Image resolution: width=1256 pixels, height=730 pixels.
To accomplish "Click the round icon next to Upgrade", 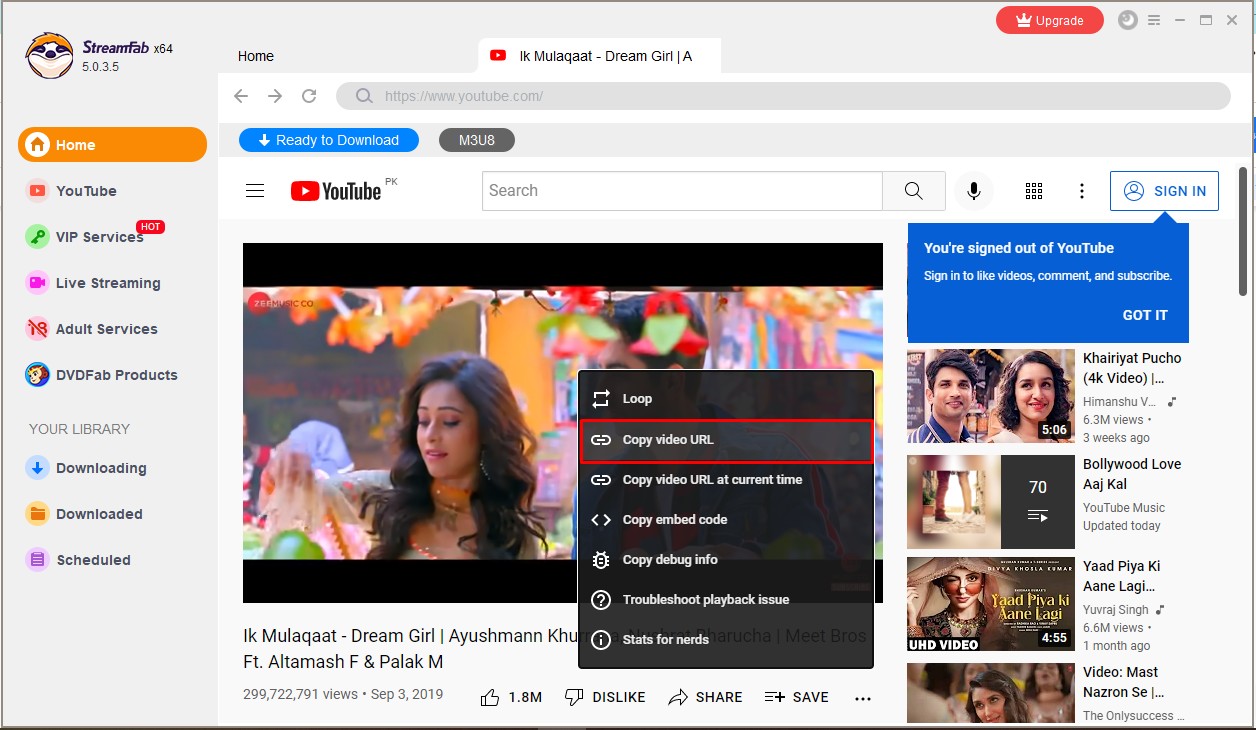I will (1127, 20).
